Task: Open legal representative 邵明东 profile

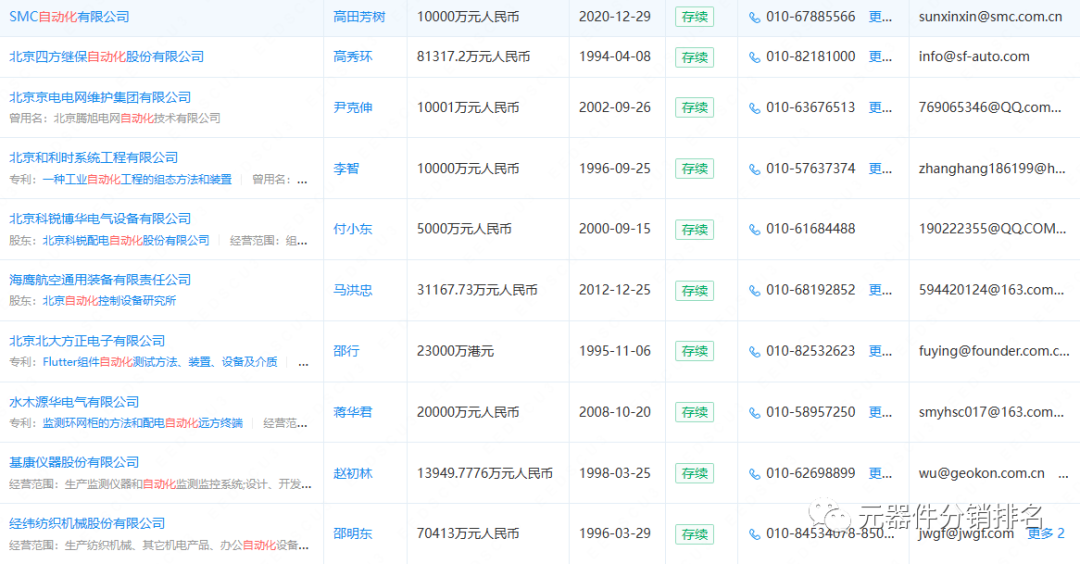Action: point(353,533)
